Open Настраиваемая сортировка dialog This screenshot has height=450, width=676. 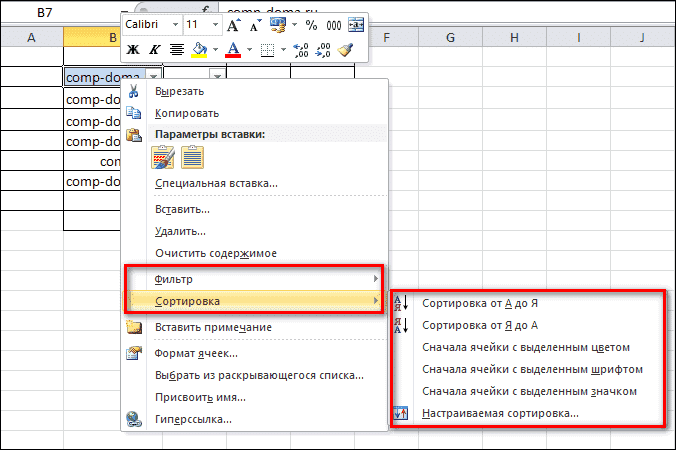500,412
